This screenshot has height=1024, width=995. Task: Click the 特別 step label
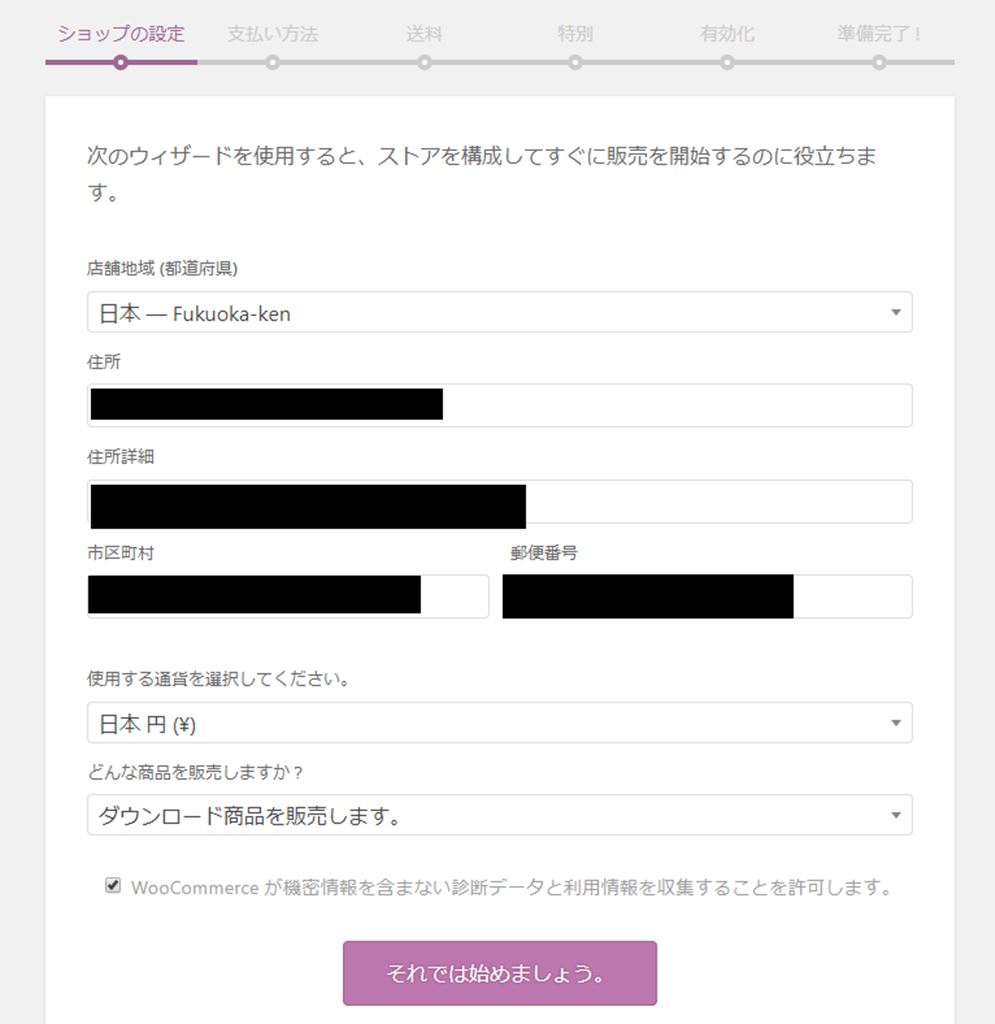tap(575, 34)
